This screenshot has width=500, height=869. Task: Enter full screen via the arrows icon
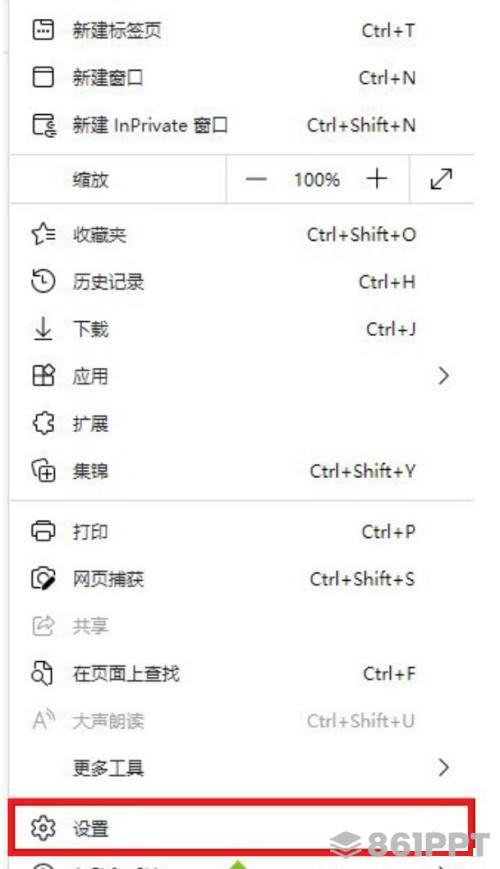click(441, 179)
